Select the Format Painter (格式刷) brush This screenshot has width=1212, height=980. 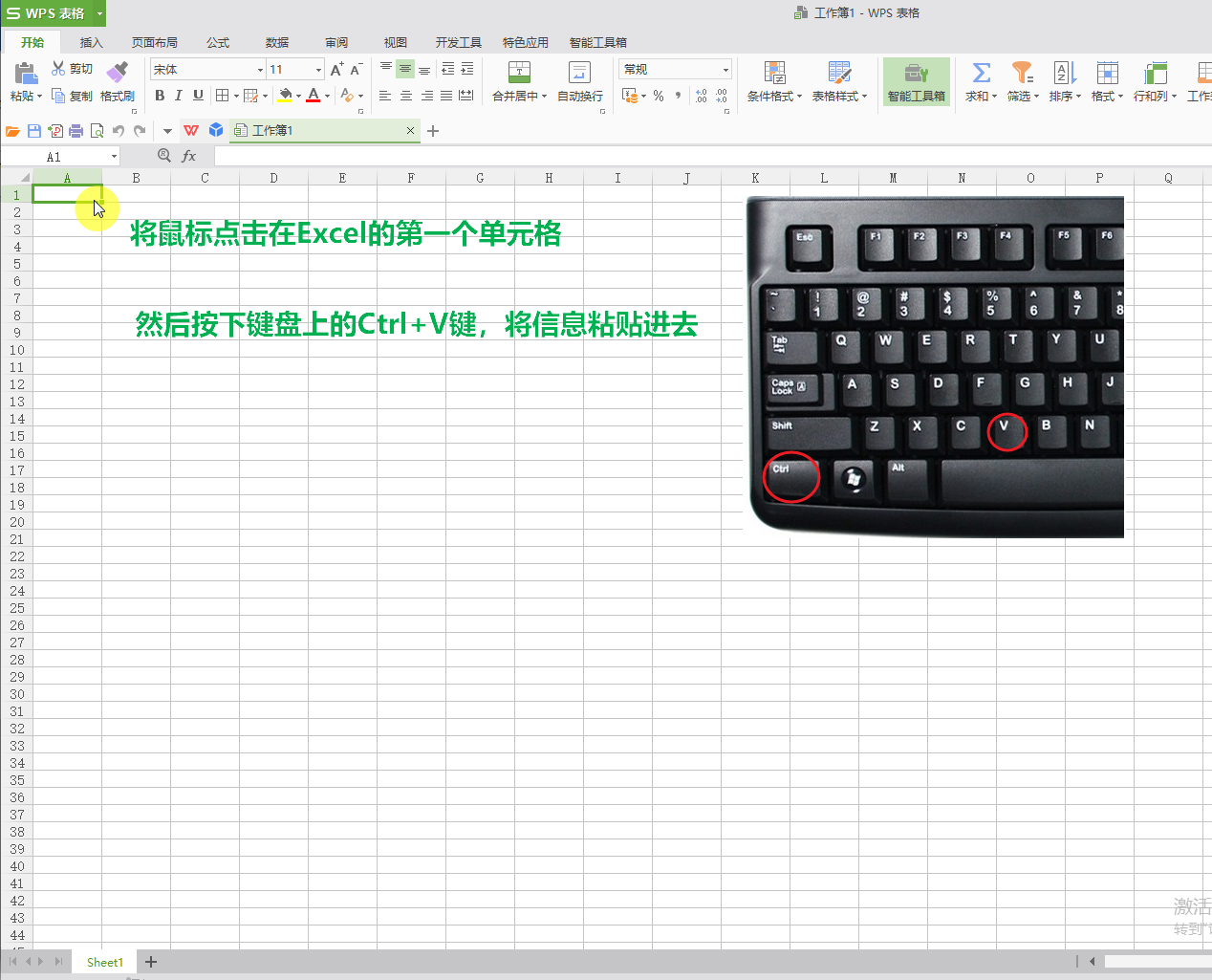pos(118,73)
